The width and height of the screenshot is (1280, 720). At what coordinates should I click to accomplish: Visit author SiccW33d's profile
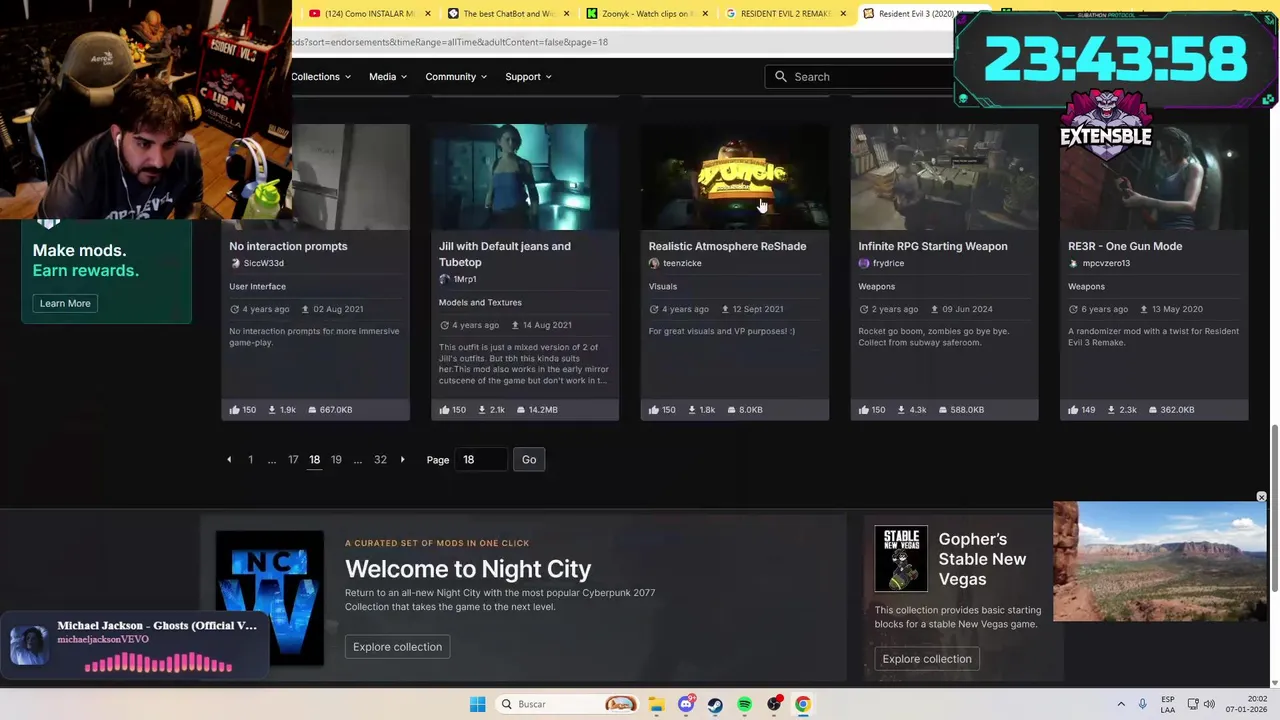263,263
